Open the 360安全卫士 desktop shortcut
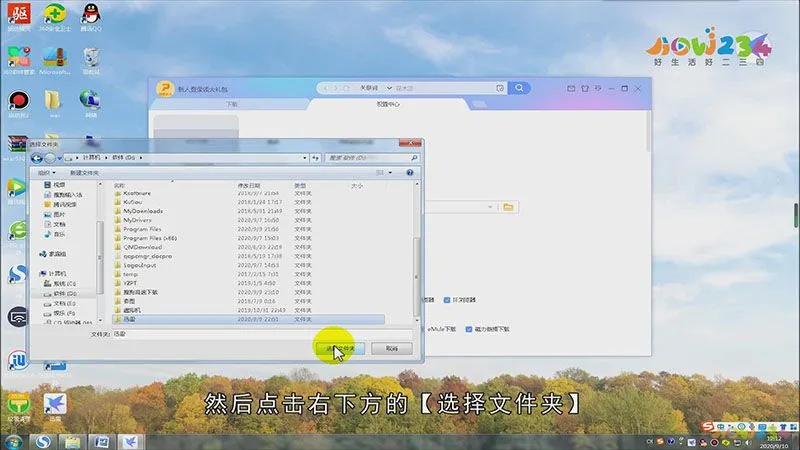This screenshot has width=800, height=450. [55, 17]
